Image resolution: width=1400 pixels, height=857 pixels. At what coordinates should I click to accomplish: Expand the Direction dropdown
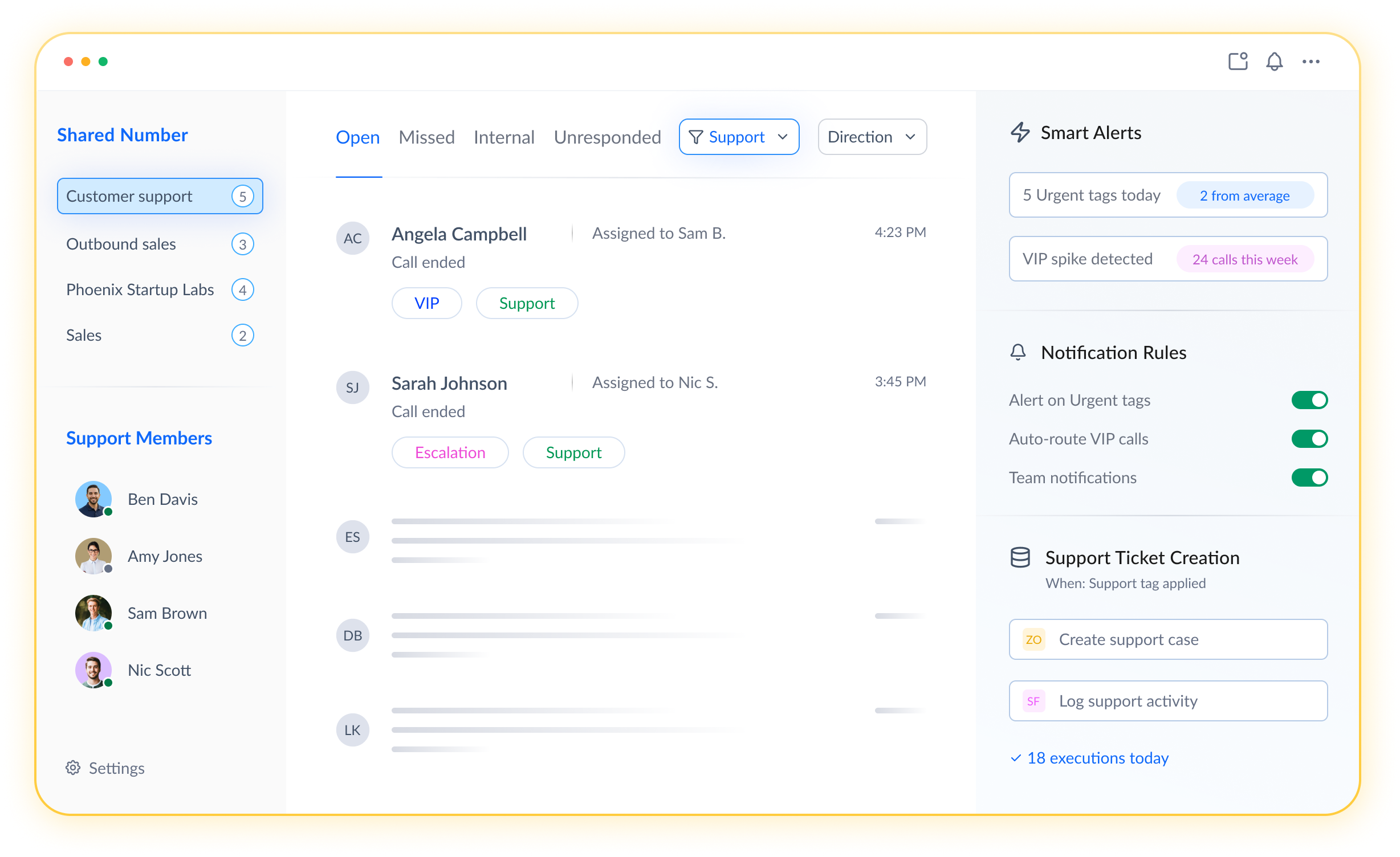click(872, 137)
